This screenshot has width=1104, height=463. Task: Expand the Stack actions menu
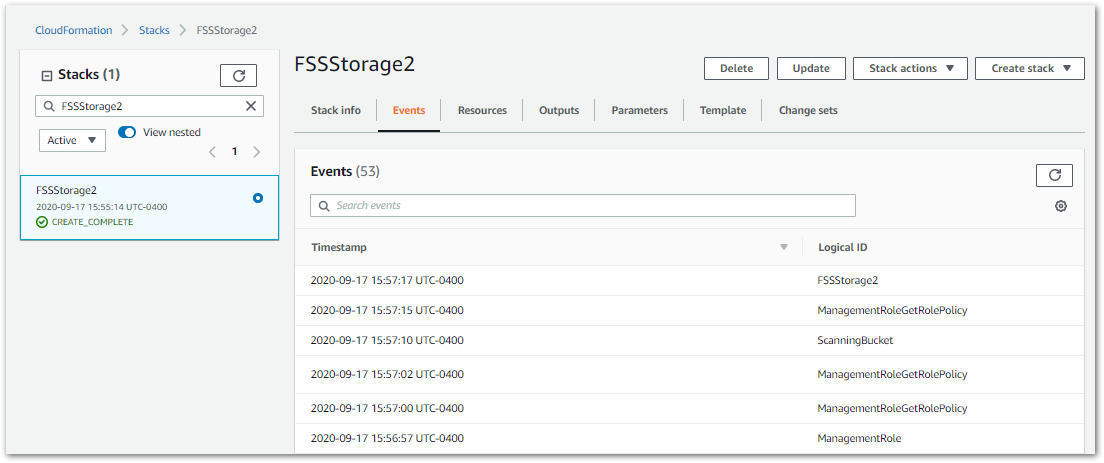(x=910, y=68)
